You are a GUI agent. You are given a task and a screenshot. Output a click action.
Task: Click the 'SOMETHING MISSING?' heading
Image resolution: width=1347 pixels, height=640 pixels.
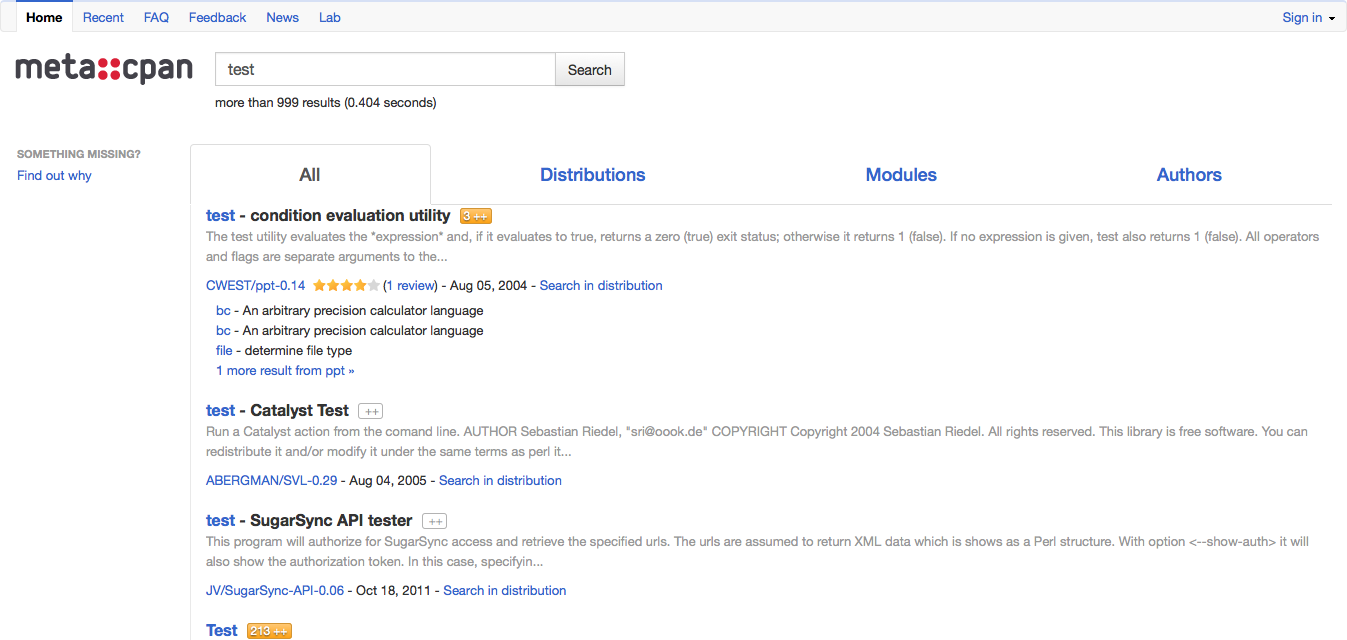pos(79,155)
